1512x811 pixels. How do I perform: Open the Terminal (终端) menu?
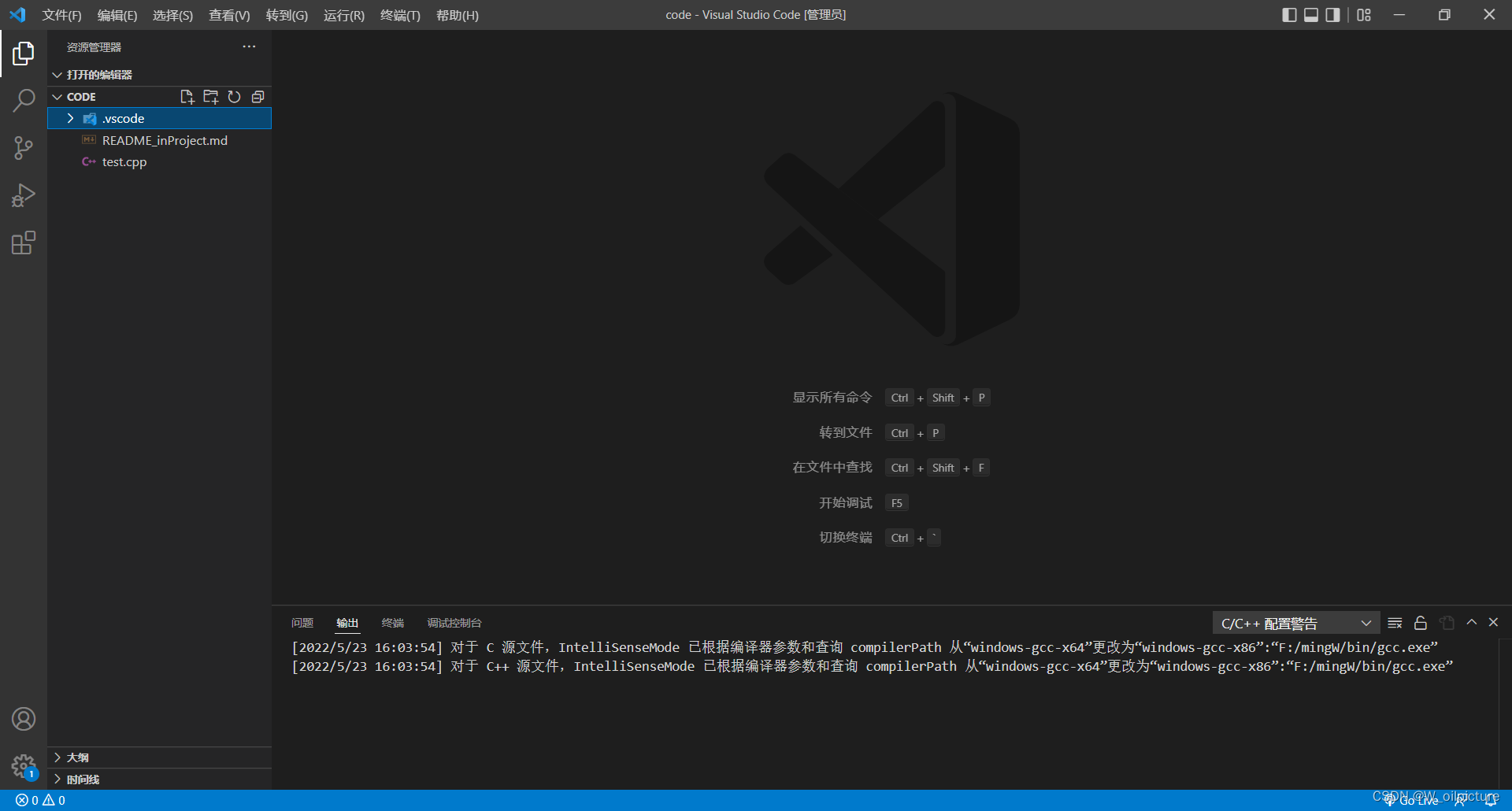(x=400, y=15)
